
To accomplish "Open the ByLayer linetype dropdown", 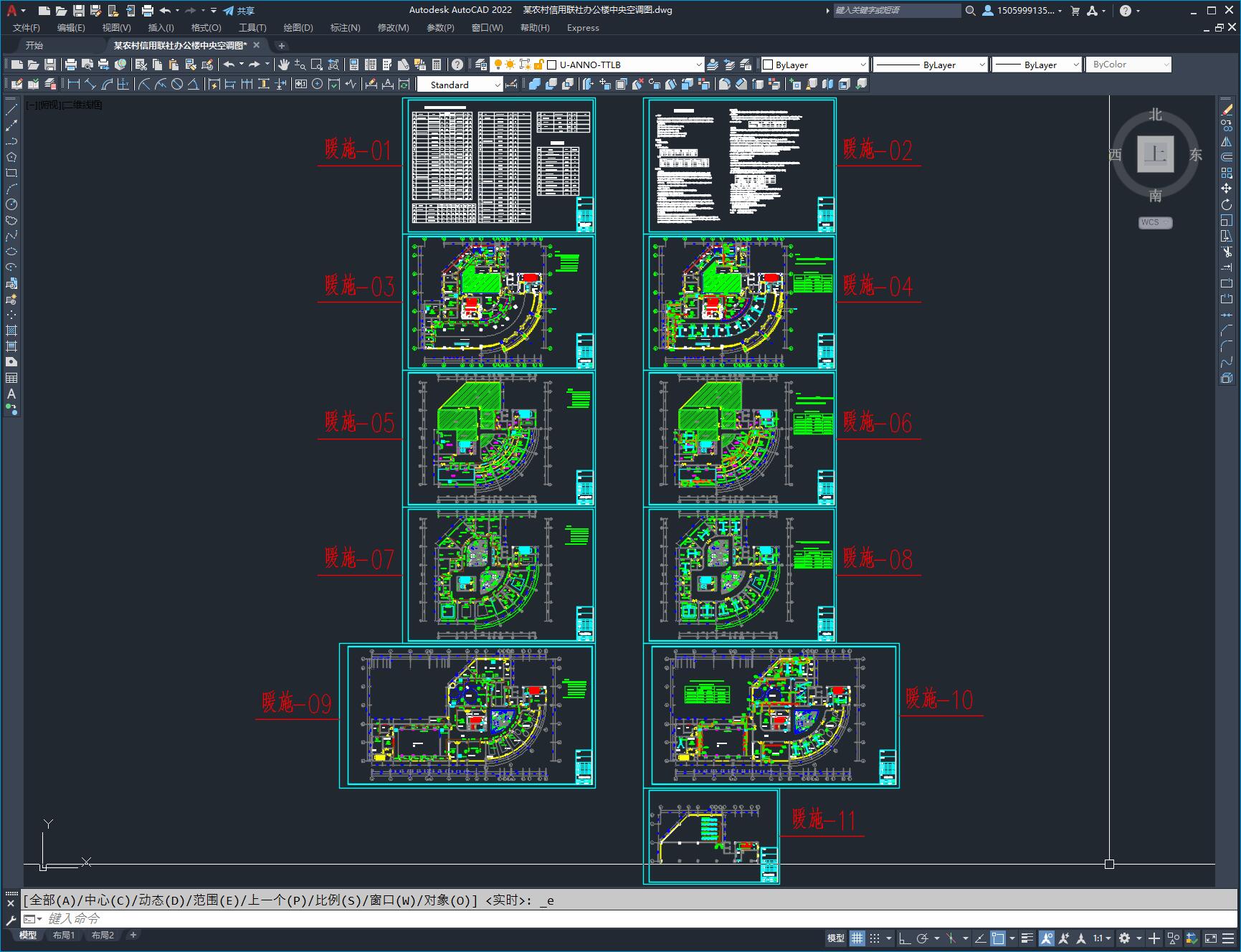I will click(930, 65).
